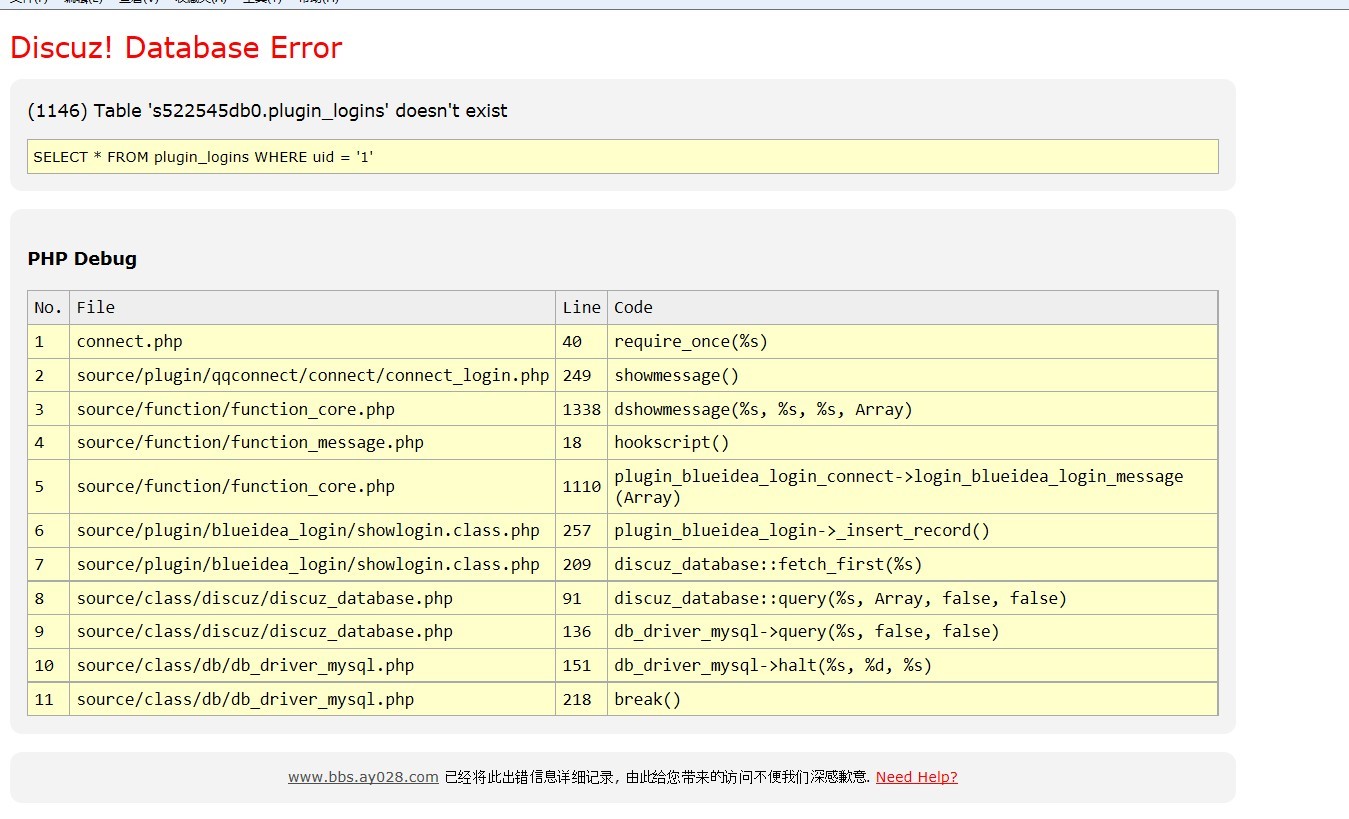1349x819 pixels.
Task: Click the function_message.php file path cell
Action: (x=250, y=443)
